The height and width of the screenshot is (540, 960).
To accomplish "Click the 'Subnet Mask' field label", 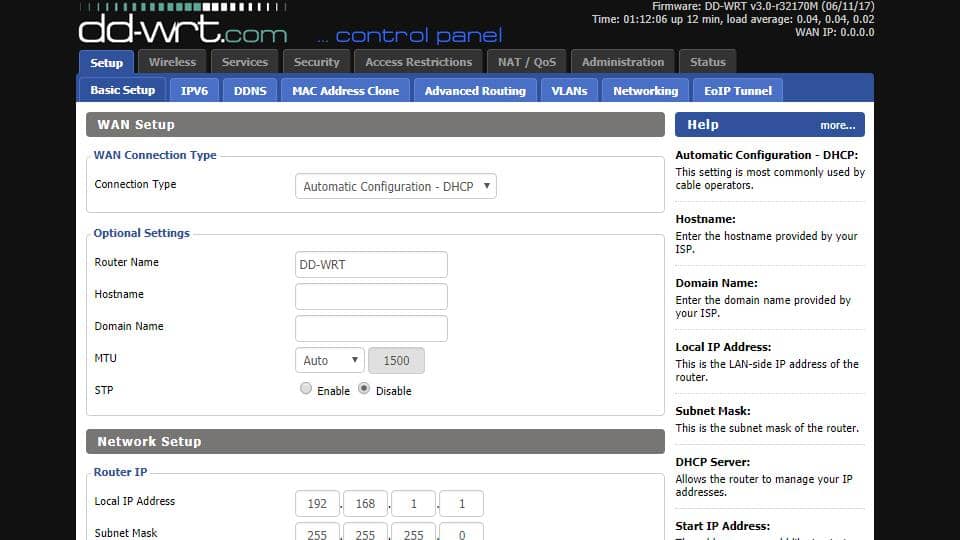I will click(x=126, y=533).
